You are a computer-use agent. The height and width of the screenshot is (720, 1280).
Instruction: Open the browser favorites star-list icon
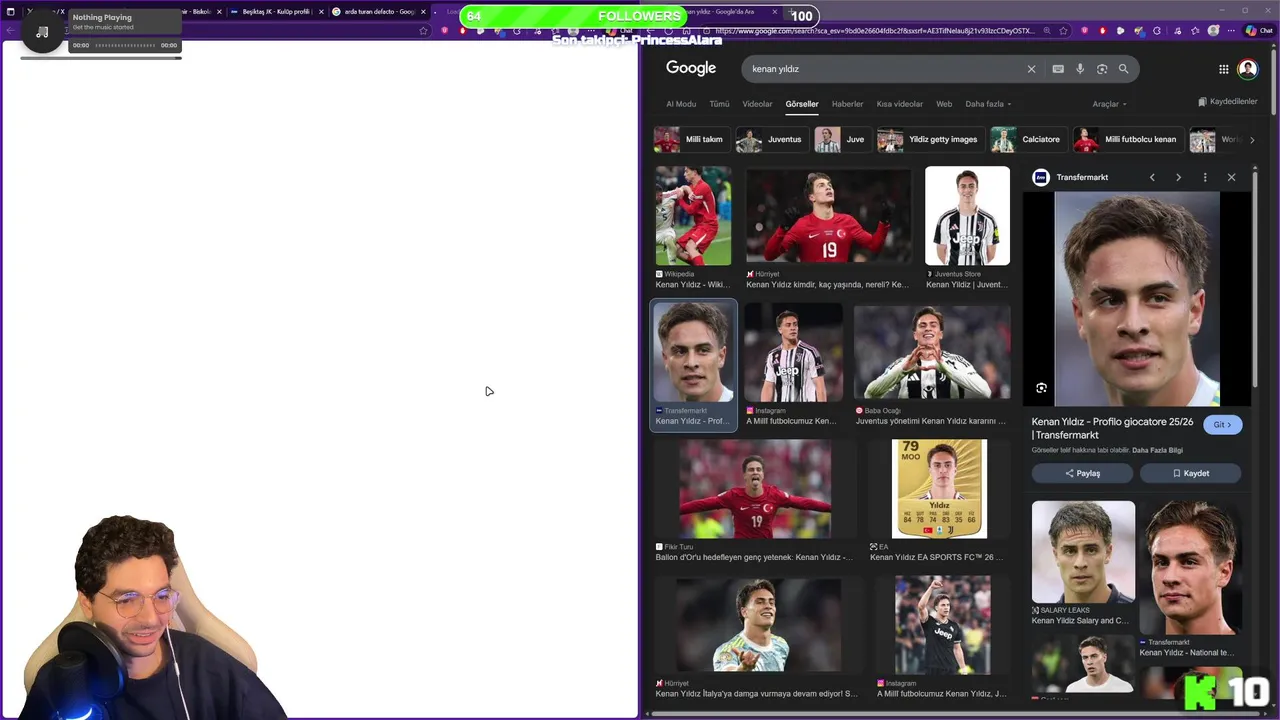1195,31
